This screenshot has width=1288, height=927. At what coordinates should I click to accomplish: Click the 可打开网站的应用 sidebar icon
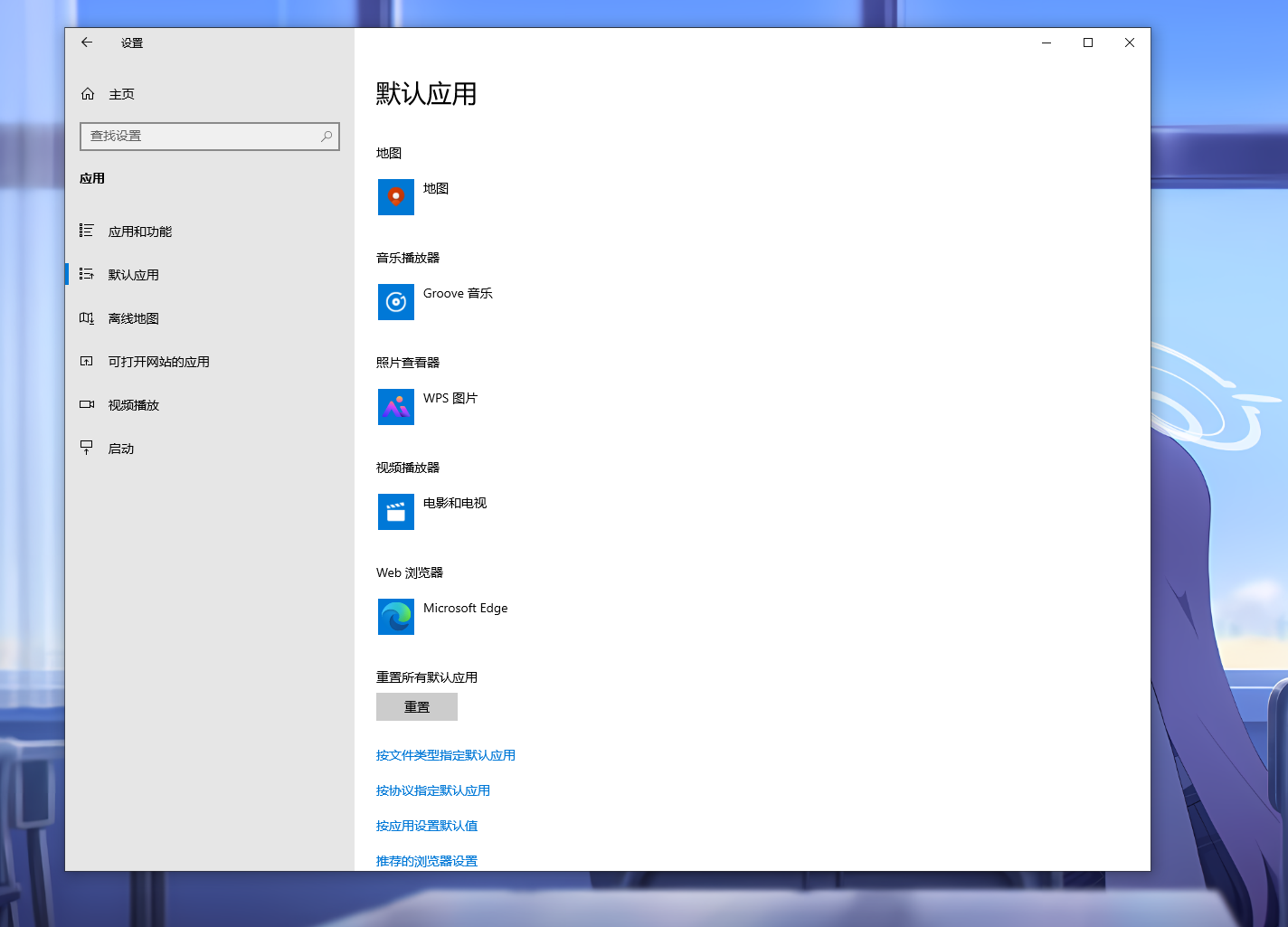pyautogui.click(x=87, y=361)
